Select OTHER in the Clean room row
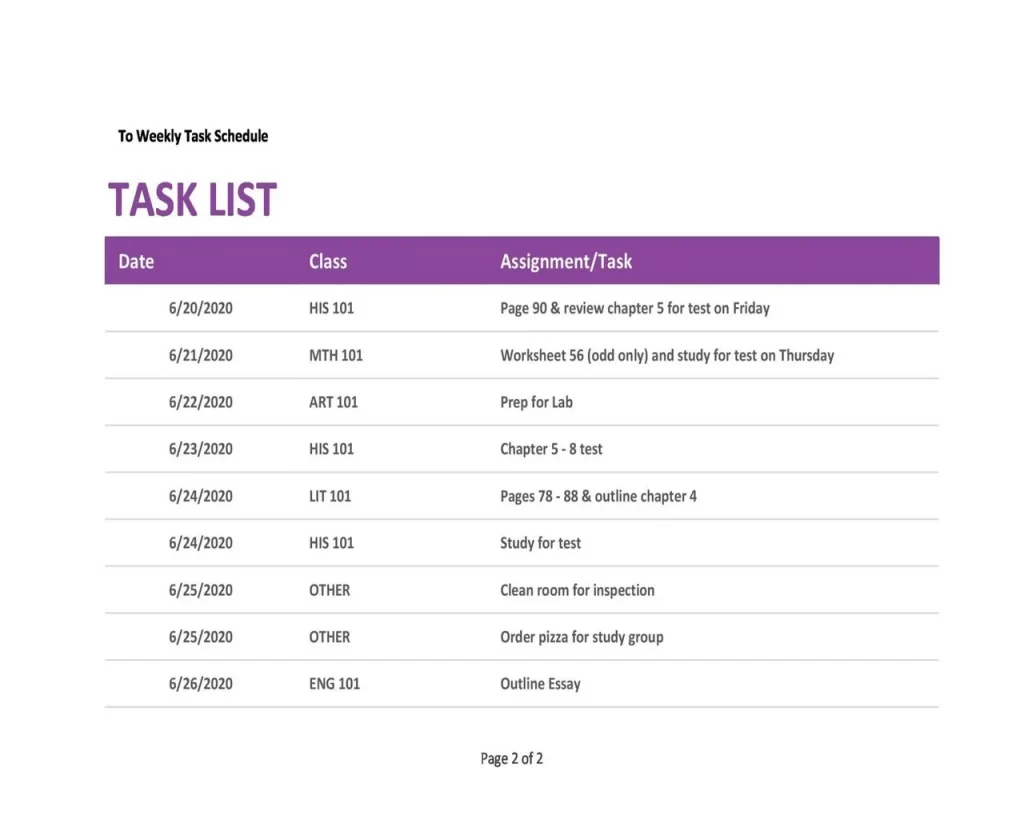This screenshot has width=1024, height=819. [329, 590]
